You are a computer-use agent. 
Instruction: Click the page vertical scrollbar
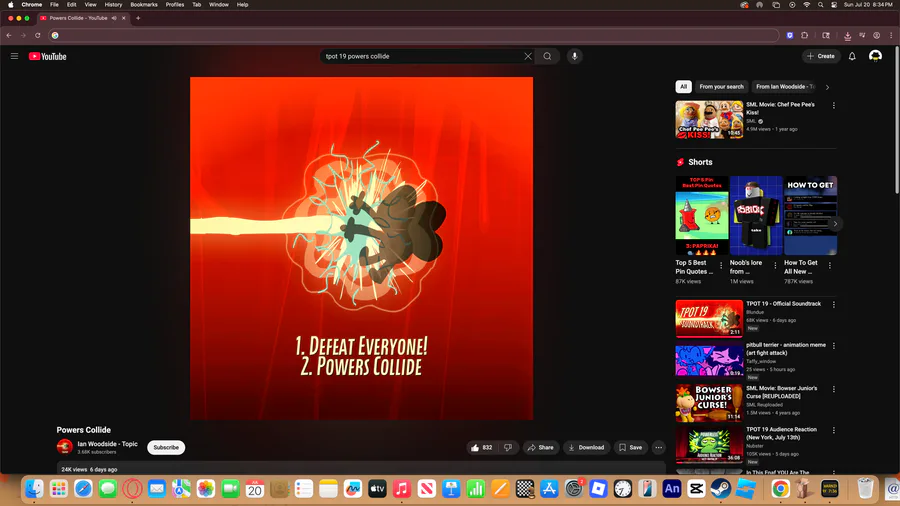point(897,120)
